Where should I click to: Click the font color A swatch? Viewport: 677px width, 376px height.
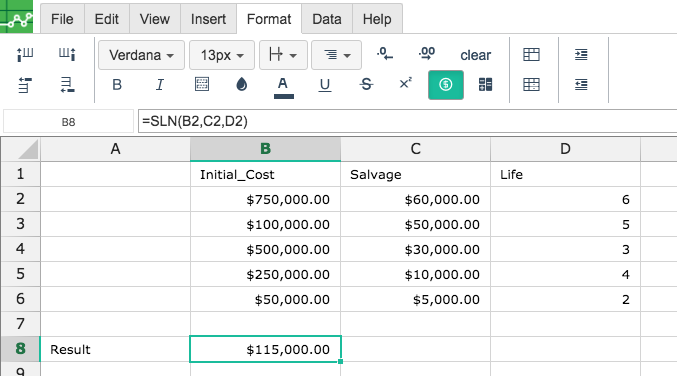click(284, 87)
